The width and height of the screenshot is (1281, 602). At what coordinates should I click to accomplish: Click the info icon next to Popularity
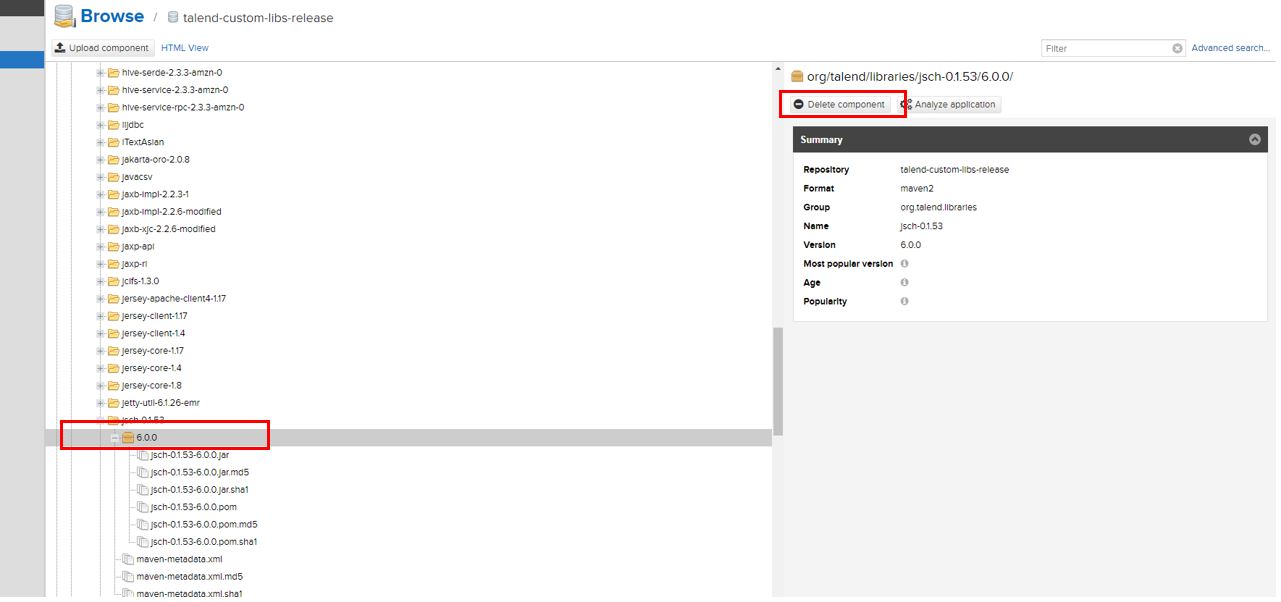[x=904, y=301]
